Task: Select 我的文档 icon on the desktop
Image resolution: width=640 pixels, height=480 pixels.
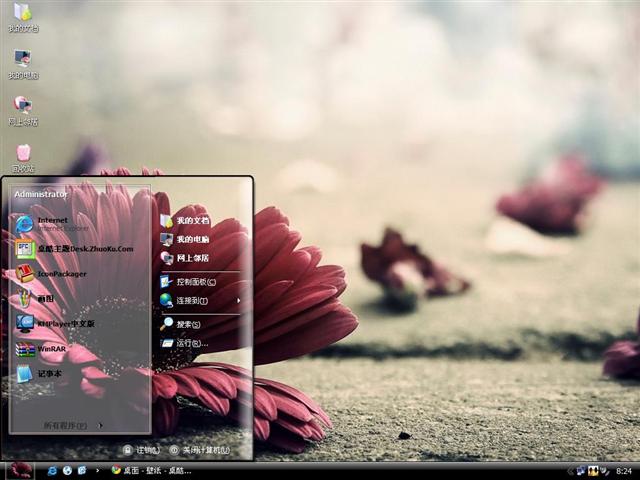Action: pos(22,16)
